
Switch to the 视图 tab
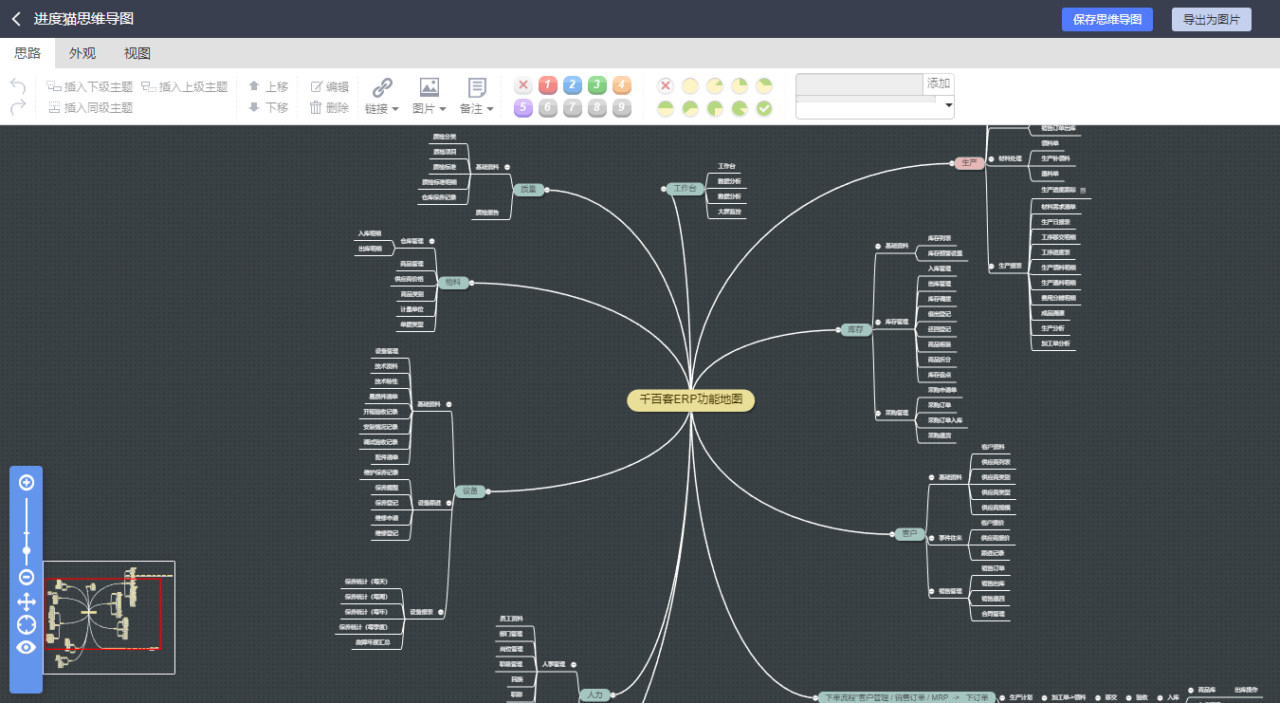pyautogui.click(x=137, y=53)
